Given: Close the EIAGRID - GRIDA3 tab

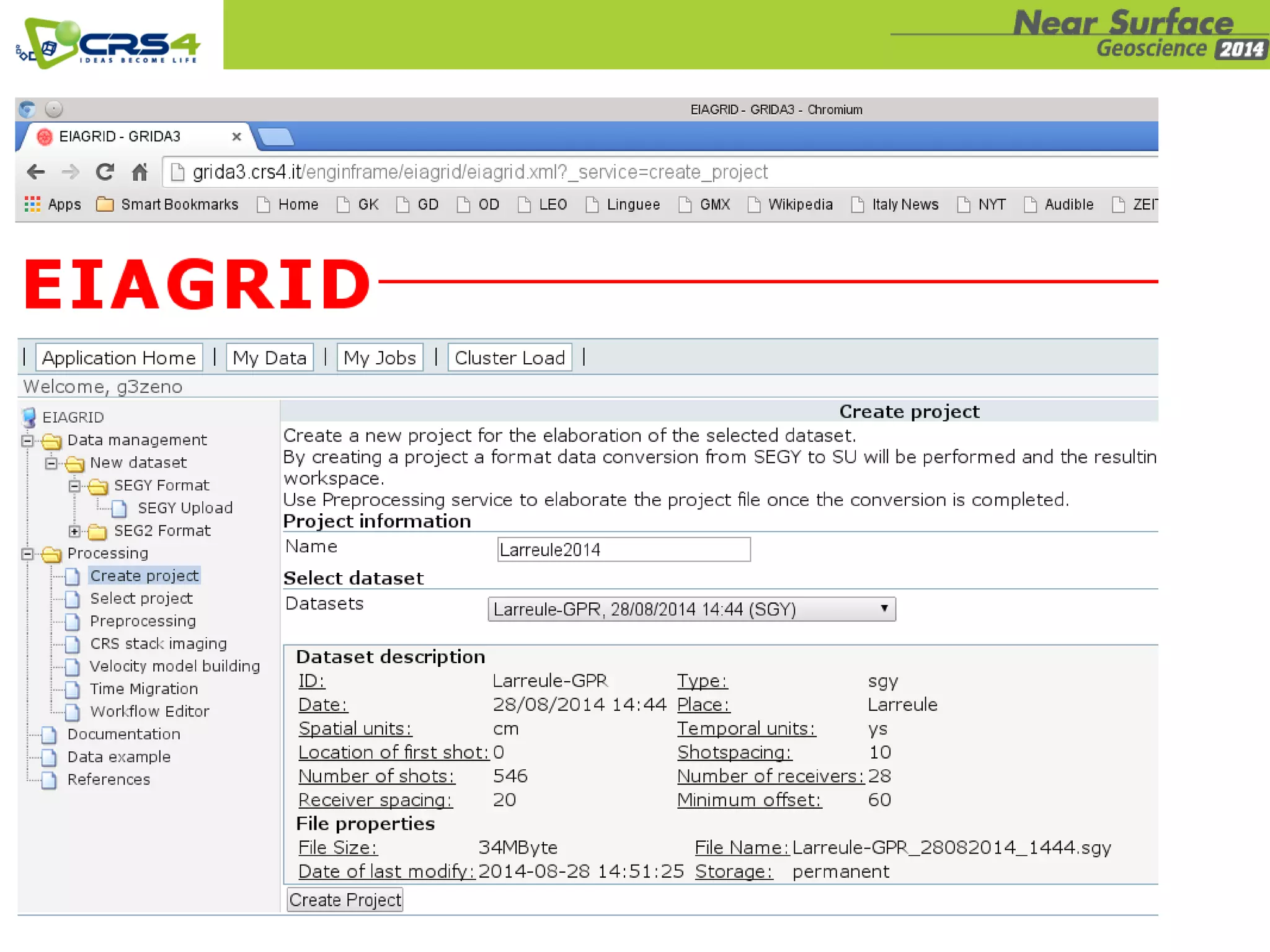Looking at the screenshot, I should pos(236,136).
